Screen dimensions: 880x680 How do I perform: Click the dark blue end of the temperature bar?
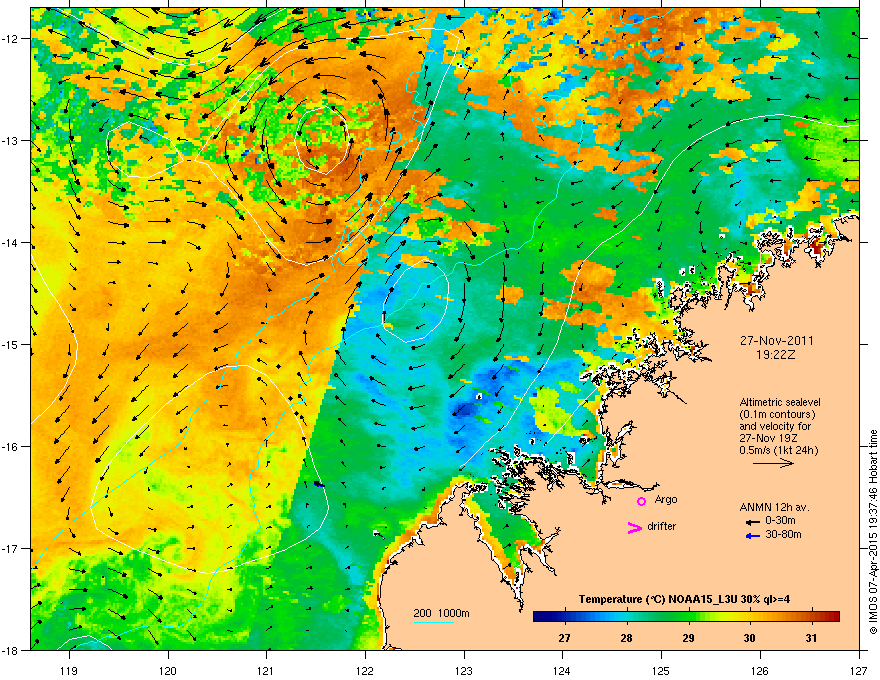coord(539,617)
